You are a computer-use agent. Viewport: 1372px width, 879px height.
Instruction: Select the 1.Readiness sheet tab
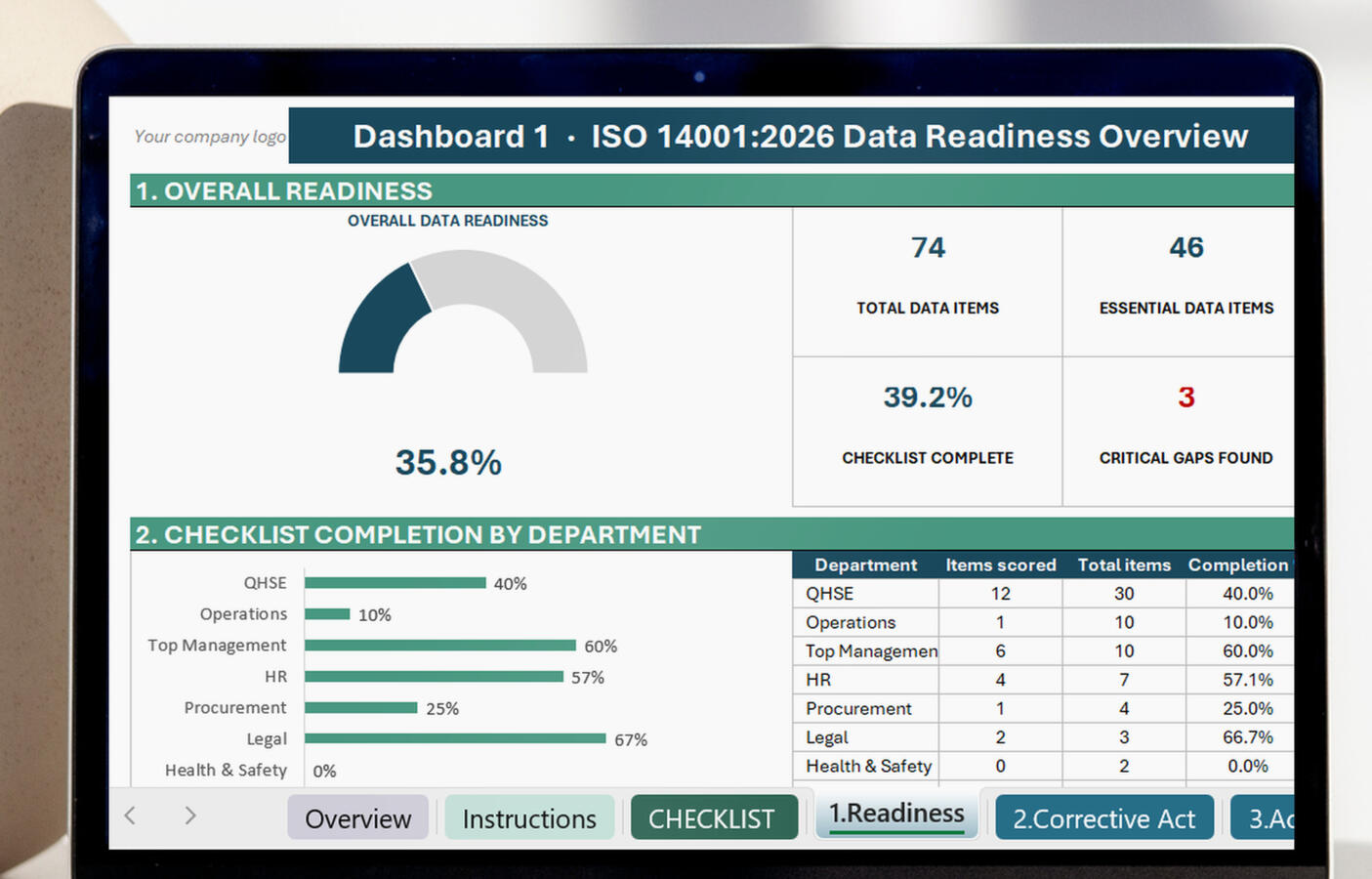click(896, 815)
